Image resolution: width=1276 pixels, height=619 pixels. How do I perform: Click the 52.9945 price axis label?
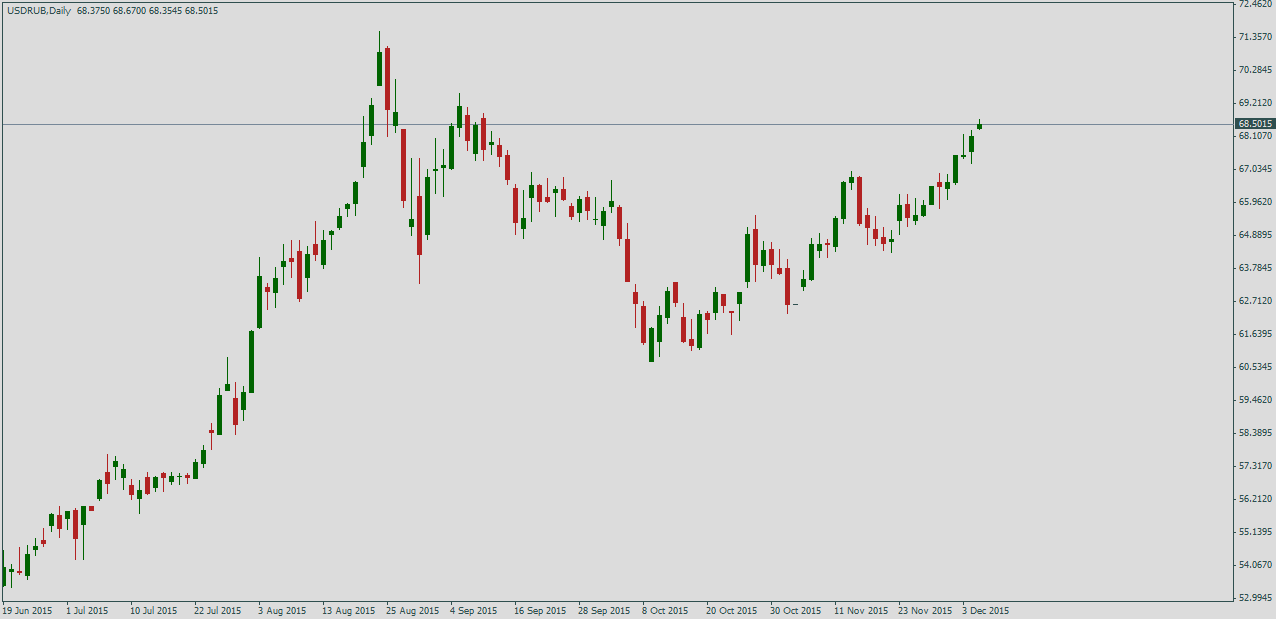(x=1254, y=598)
